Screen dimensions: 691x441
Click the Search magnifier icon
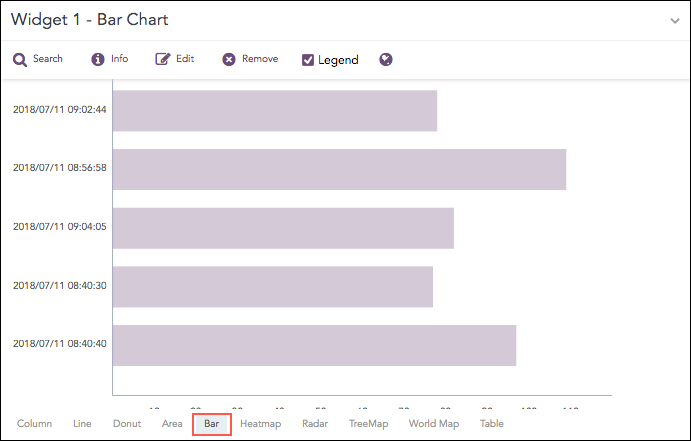point(20,60)
